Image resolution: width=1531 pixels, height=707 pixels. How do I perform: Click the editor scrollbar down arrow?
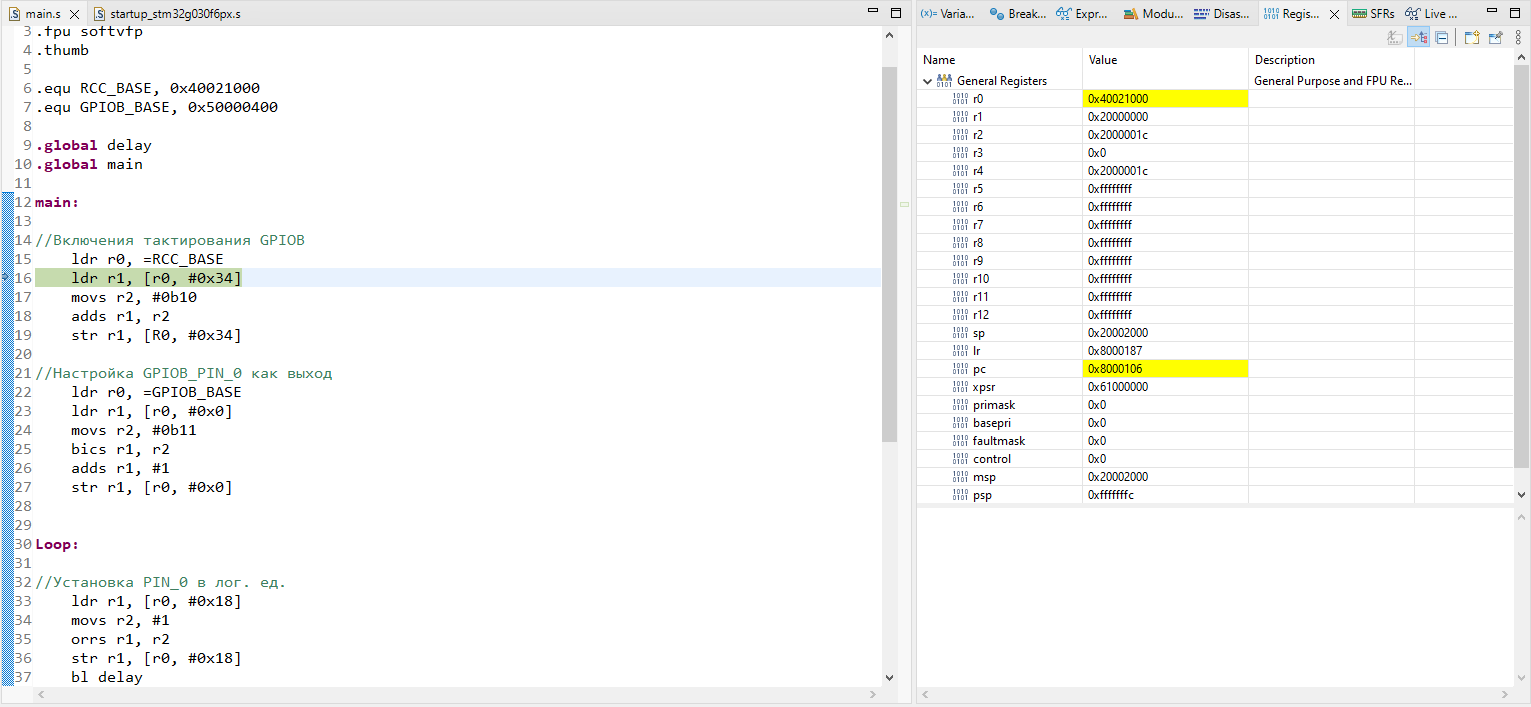tap(890, 677)
